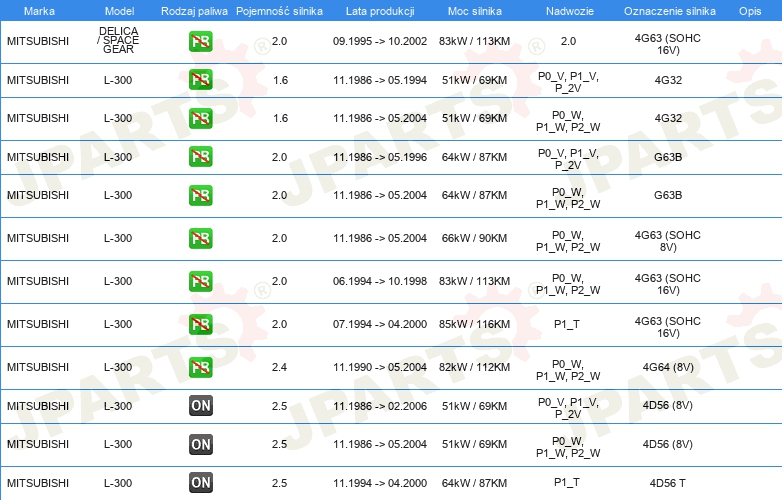This screenshot has height=500, width=782.
Task: Click the Model column header
Action: click(x=120, y=11)
